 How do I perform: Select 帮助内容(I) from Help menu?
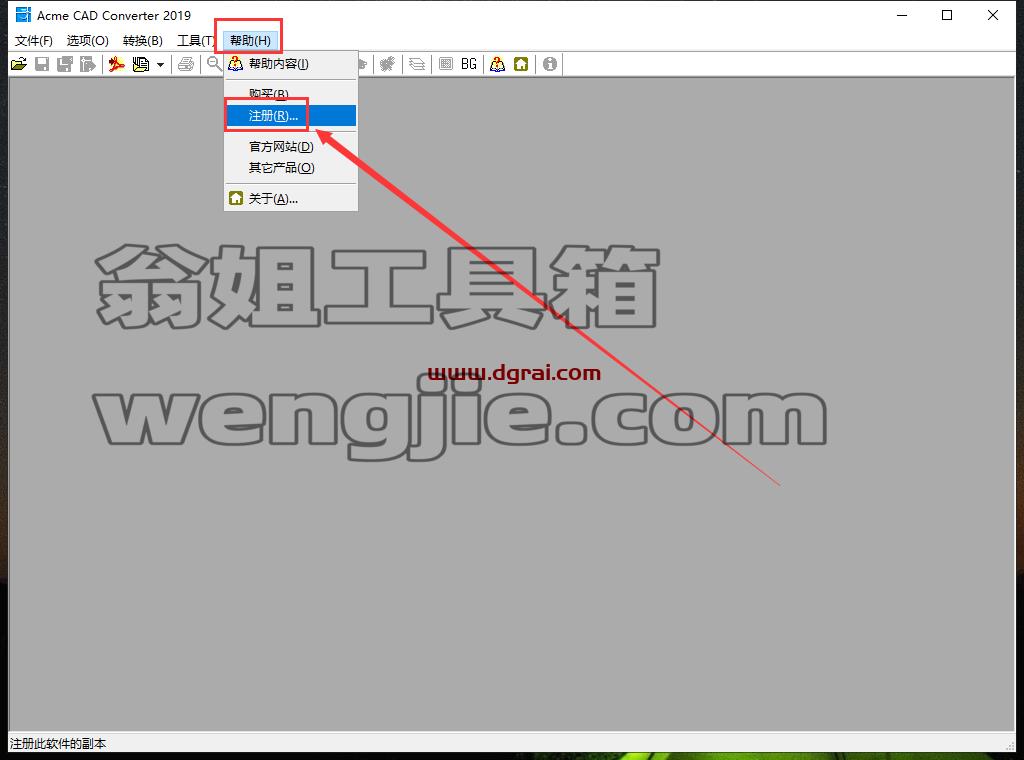point(291,64)
